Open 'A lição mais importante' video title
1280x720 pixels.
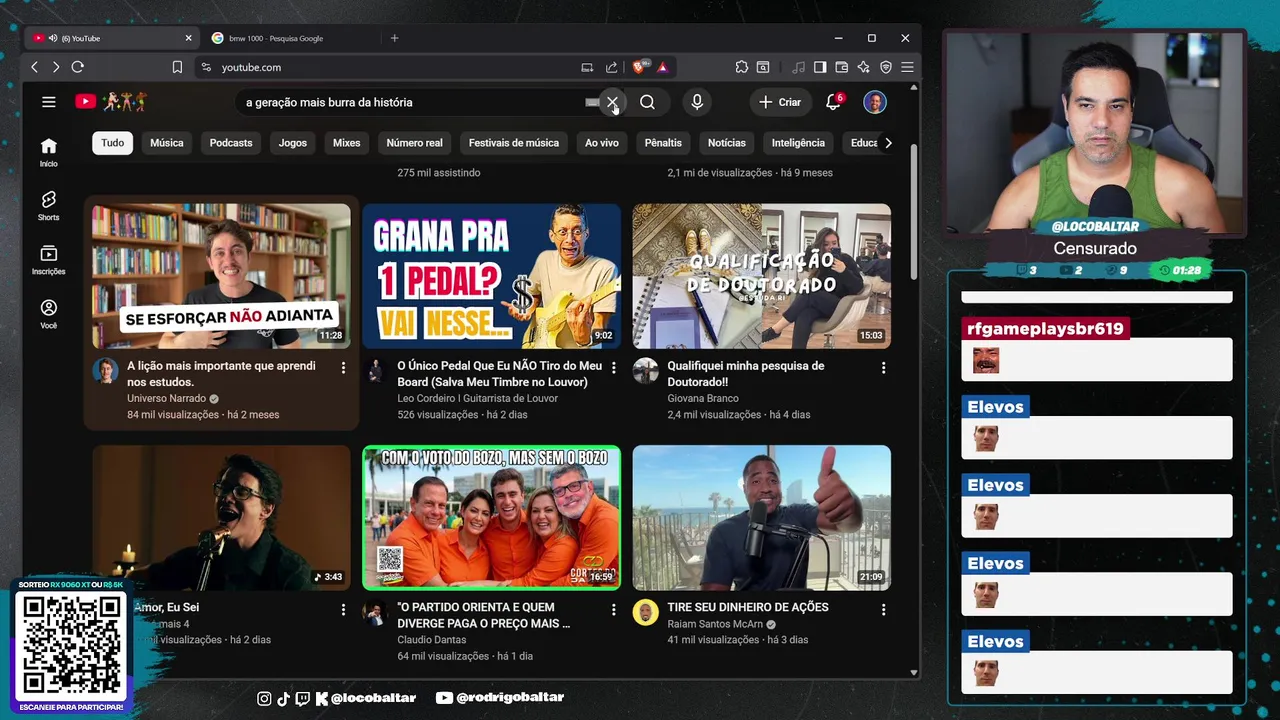221,374
